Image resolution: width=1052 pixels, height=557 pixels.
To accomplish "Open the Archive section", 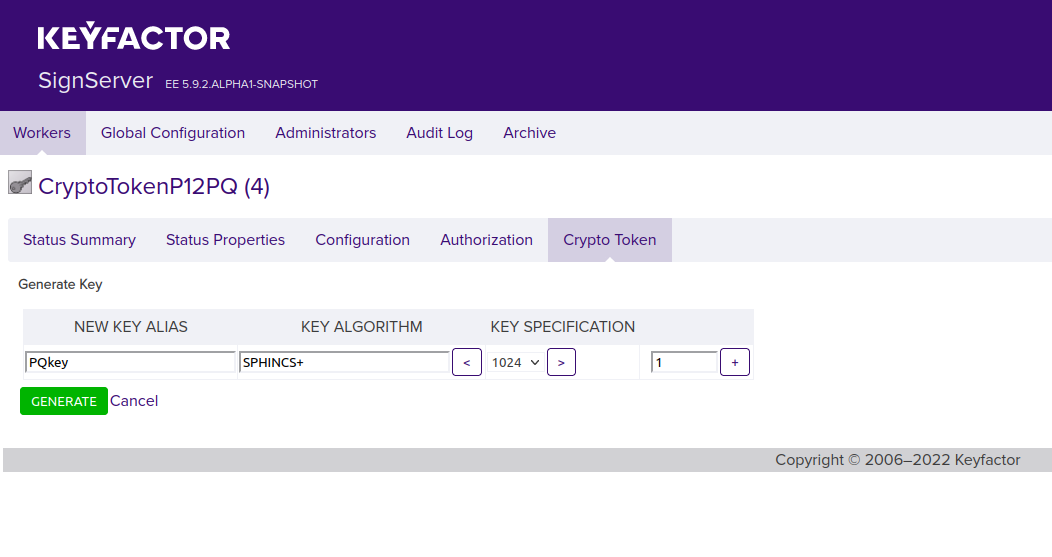I will tap(529, 133).
